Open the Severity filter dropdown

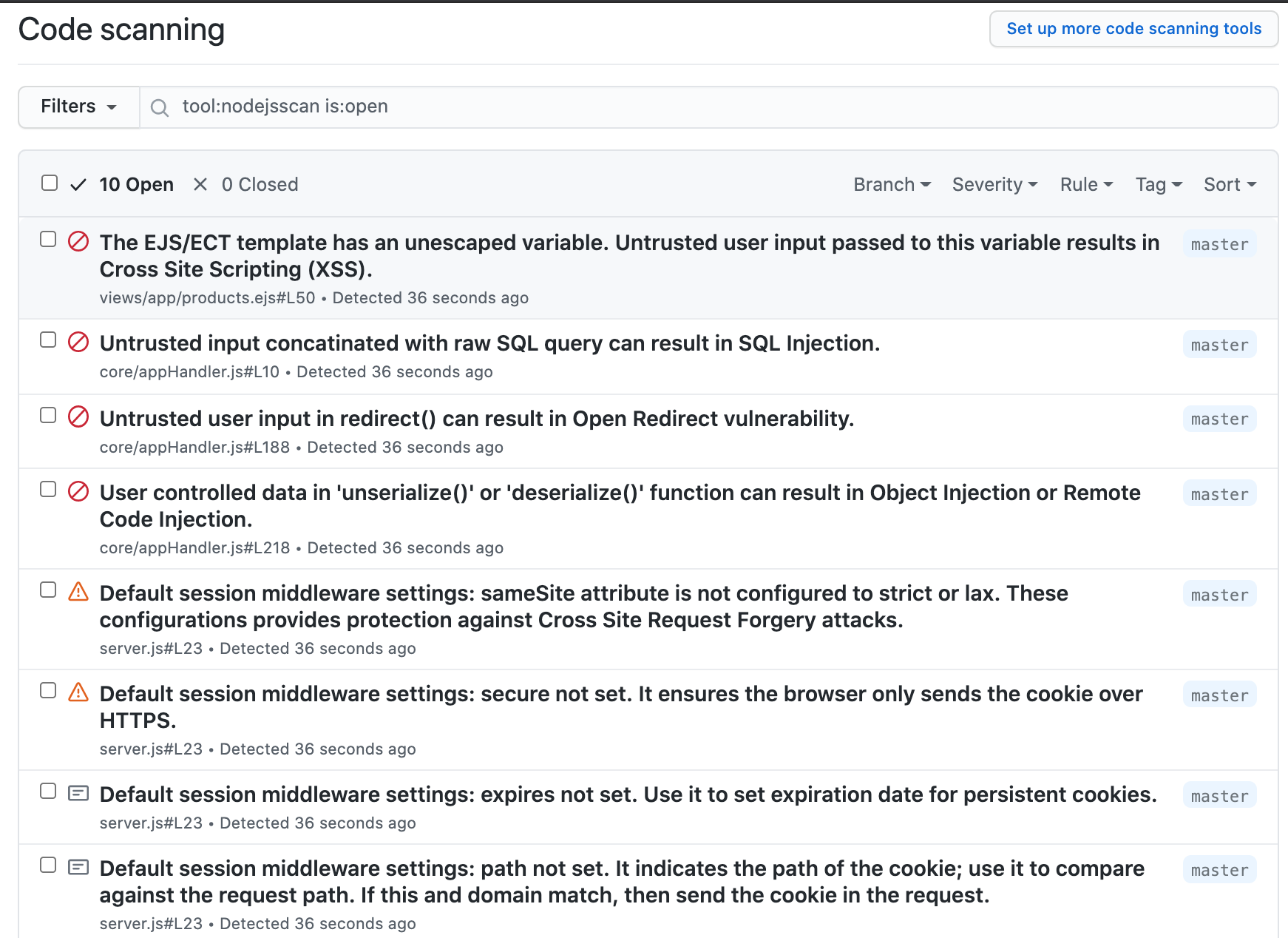click(994, 184)
